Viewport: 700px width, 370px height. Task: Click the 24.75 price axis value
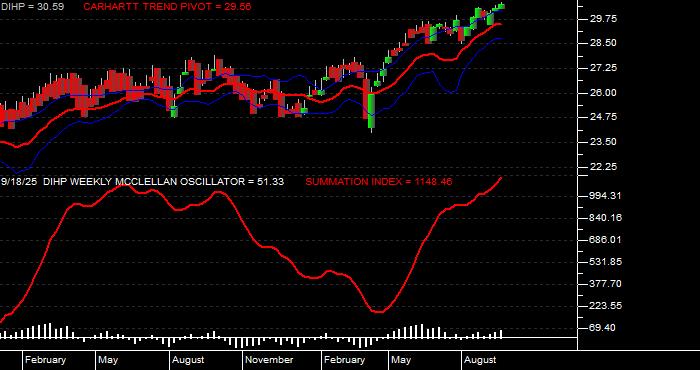(605, 117)
